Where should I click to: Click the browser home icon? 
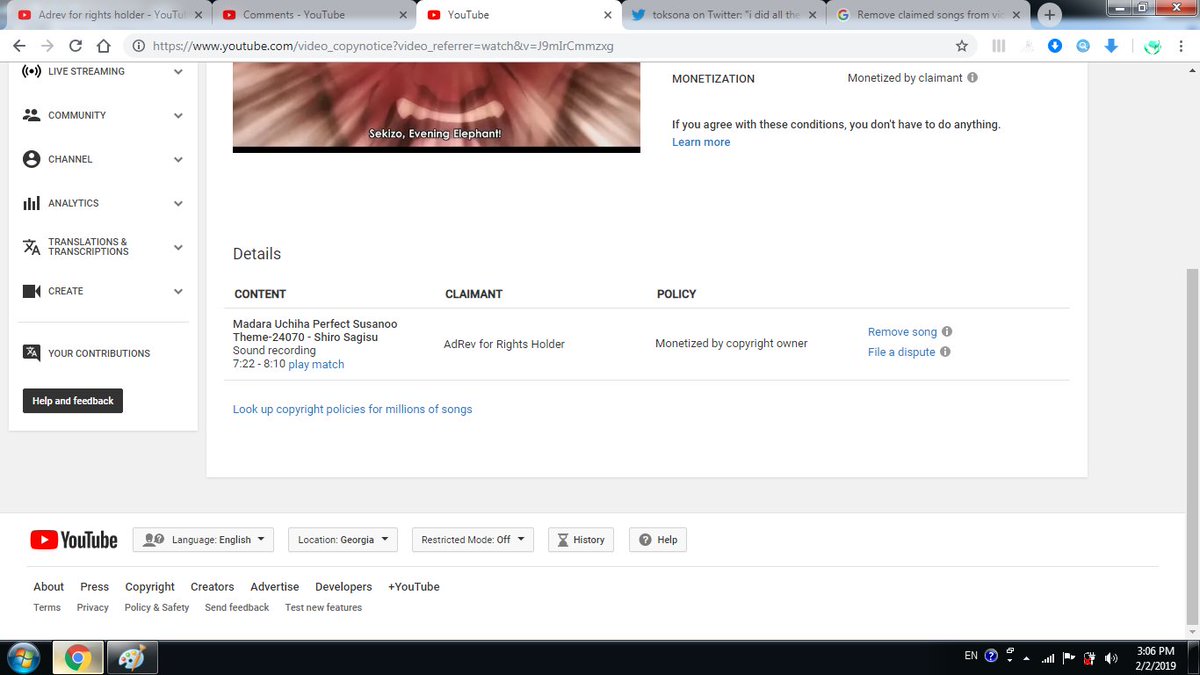(103, 46)
